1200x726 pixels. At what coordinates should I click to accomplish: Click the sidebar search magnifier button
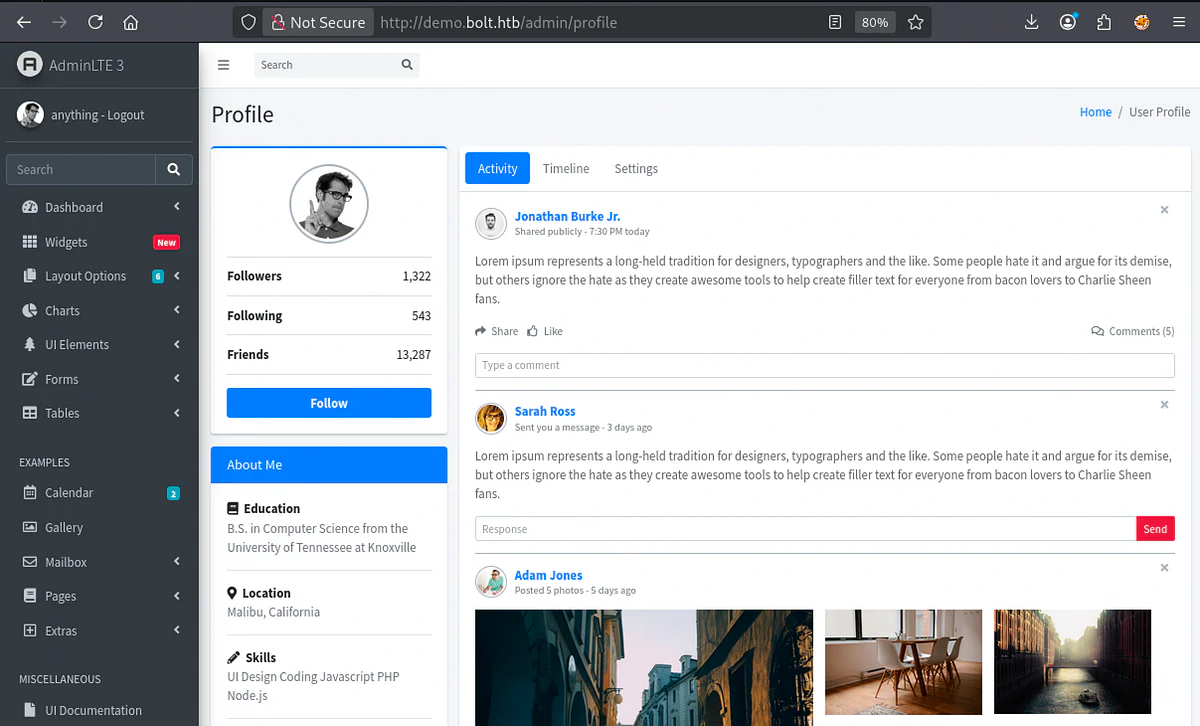(174, 169)
